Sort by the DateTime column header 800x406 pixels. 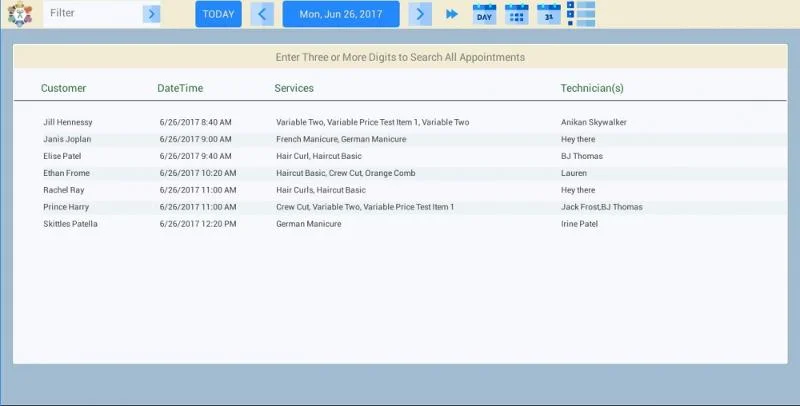[180, 89]
